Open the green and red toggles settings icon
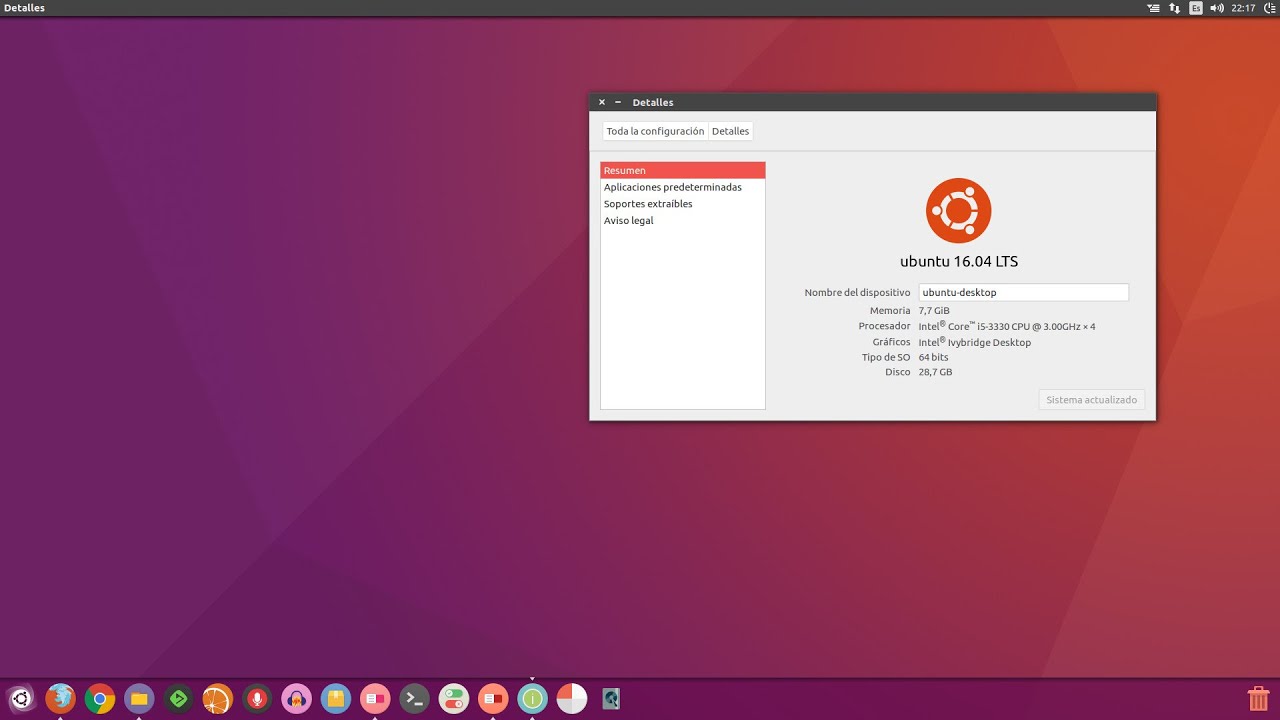 (x=454, y=698)
